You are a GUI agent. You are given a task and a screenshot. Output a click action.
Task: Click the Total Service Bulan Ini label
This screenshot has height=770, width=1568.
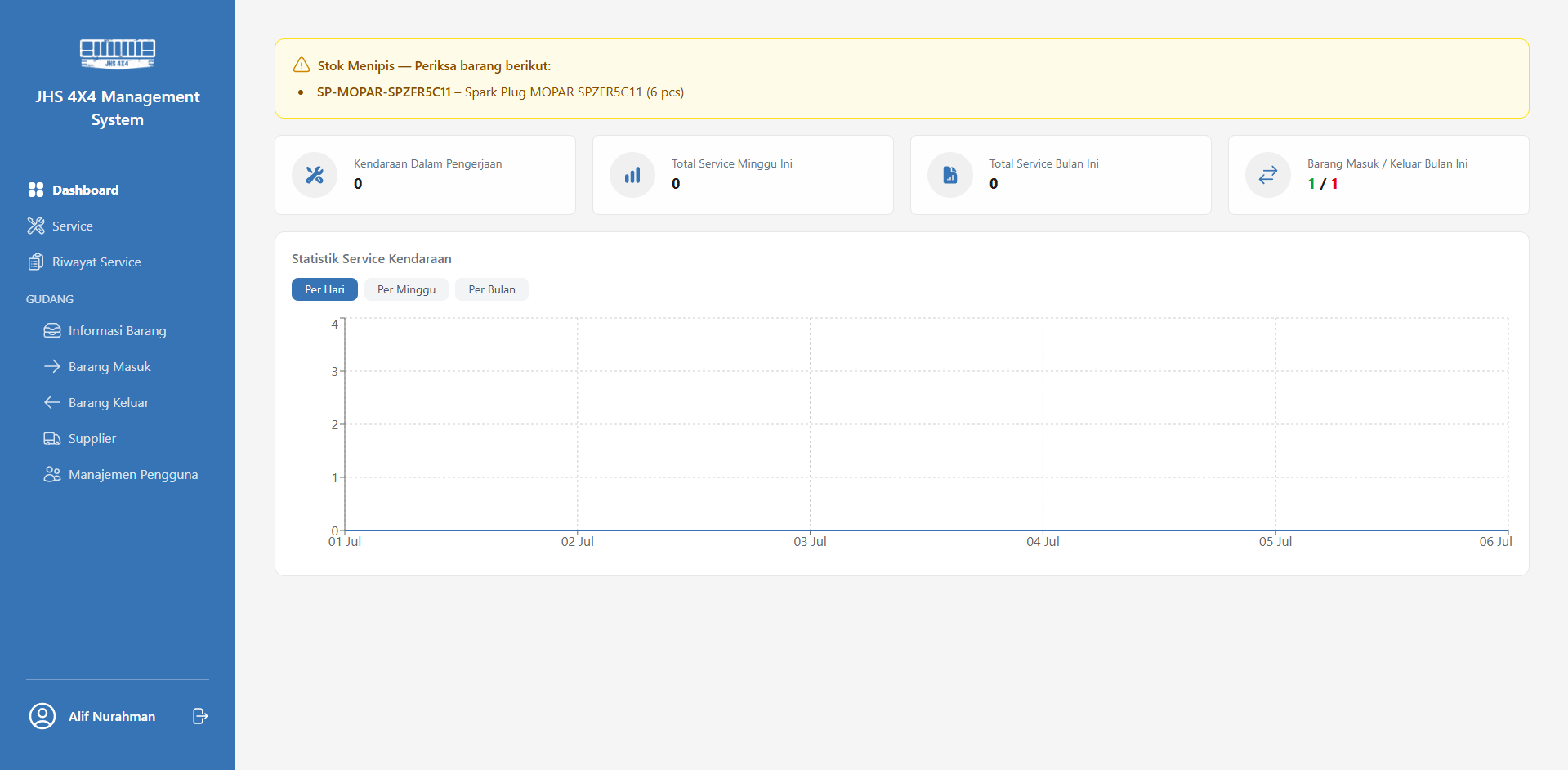(x=1044, y=163)
